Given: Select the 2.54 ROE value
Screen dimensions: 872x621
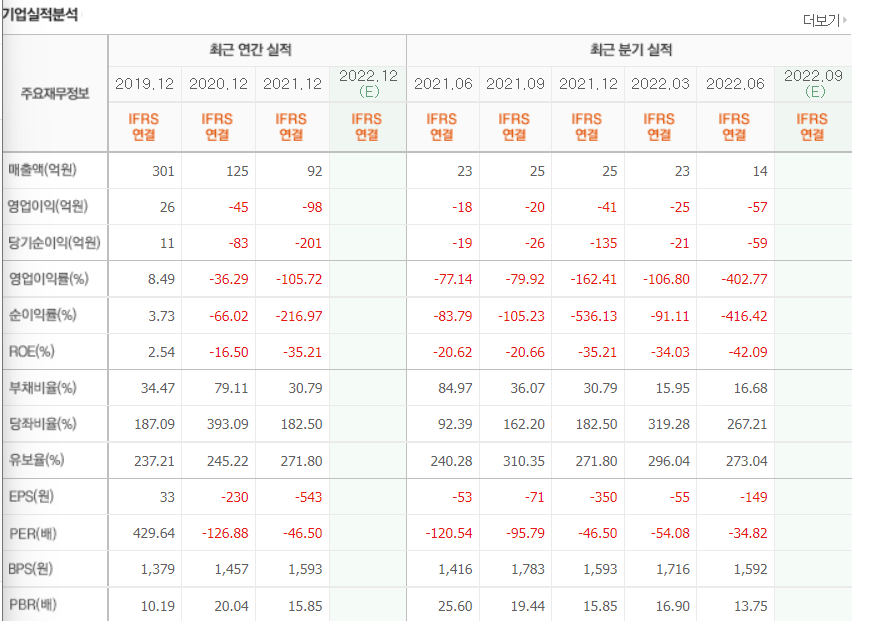Looking at the screenshot, I should [x=161, y=352].
